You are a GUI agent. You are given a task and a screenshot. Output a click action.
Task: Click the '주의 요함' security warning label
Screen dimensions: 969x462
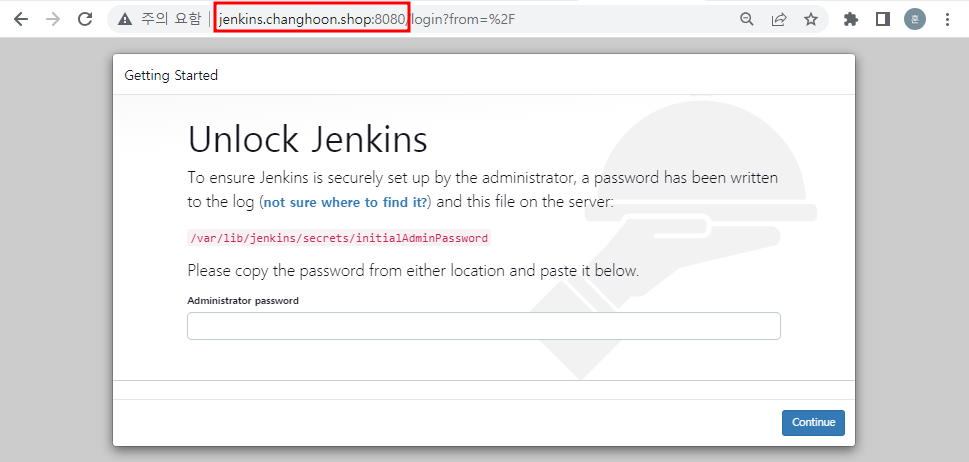pos(171,20)
